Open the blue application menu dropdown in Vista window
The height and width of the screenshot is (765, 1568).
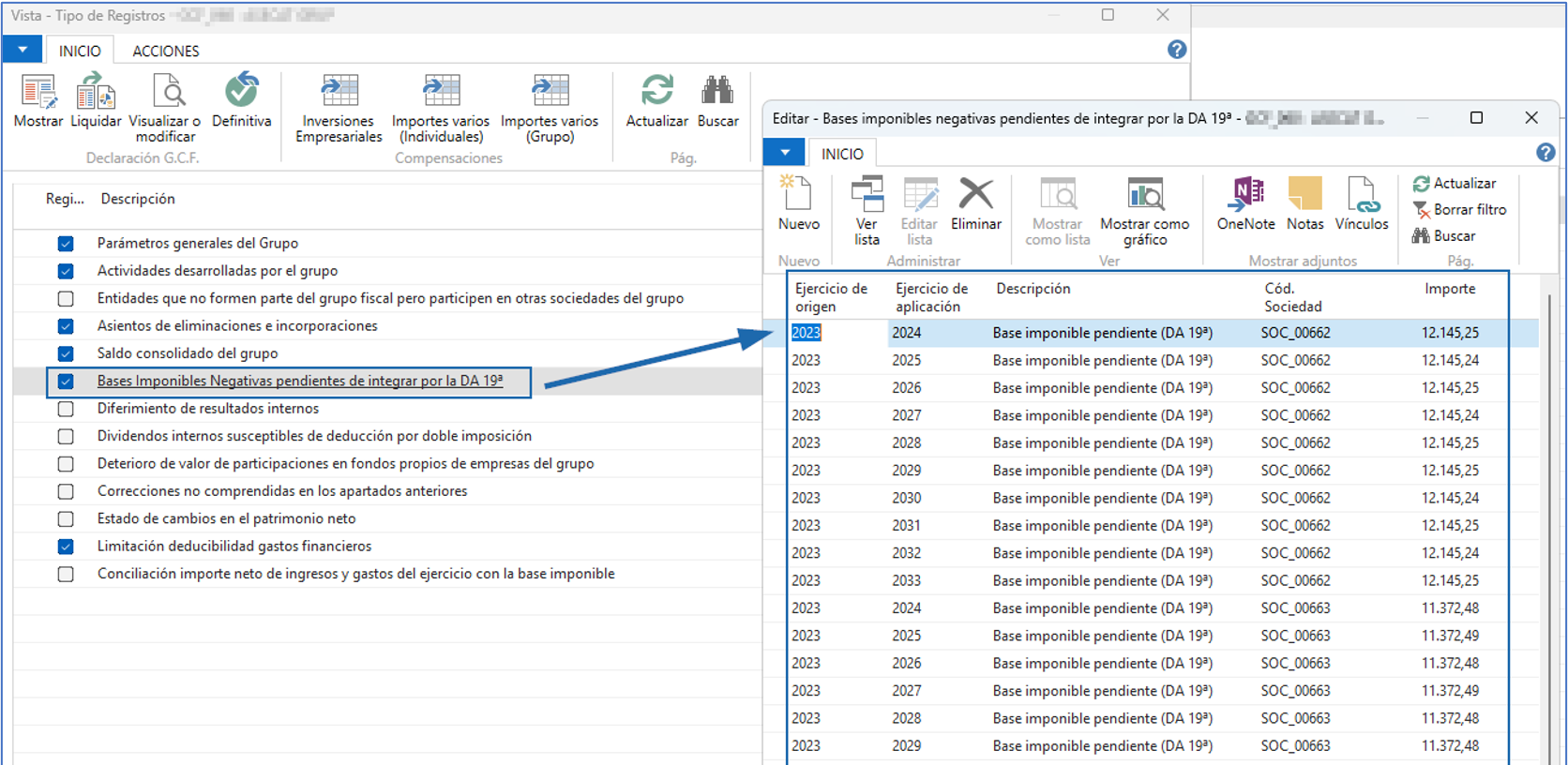coord(23,50)
